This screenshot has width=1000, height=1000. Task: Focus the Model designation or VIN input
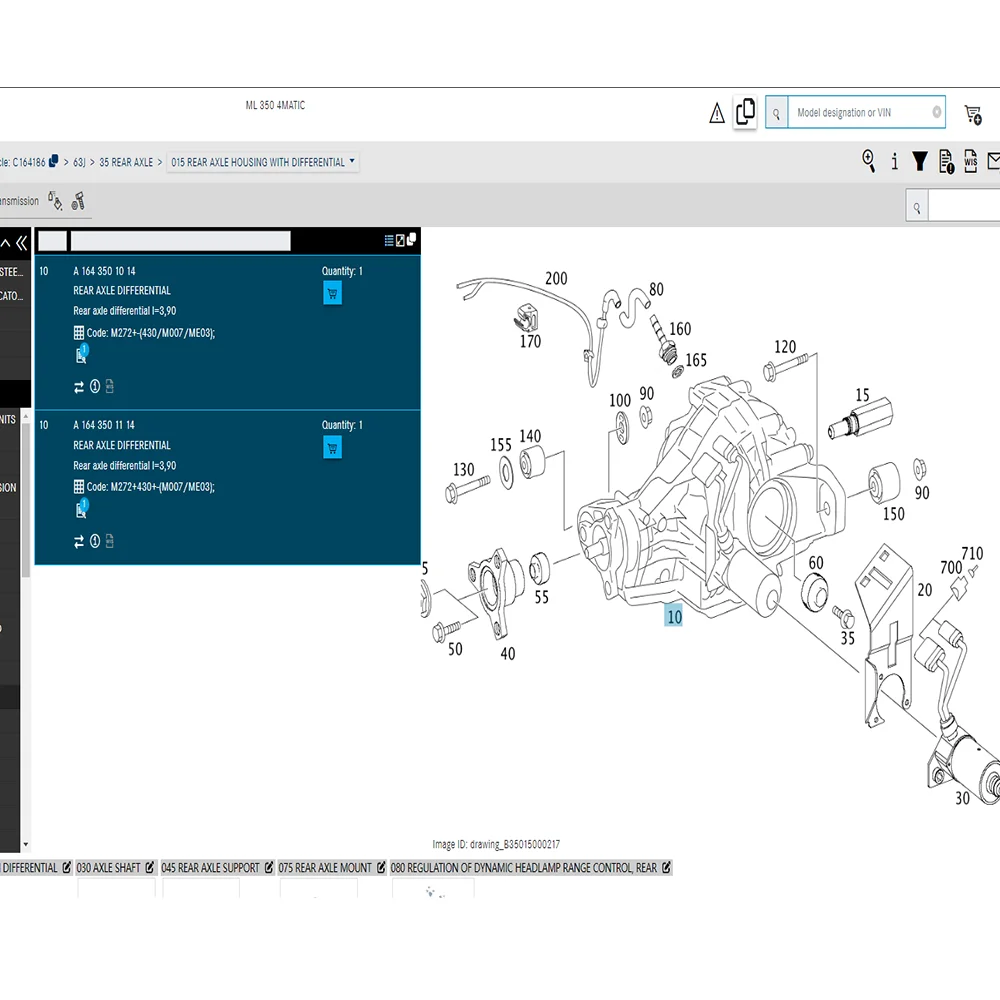[859, 113]
